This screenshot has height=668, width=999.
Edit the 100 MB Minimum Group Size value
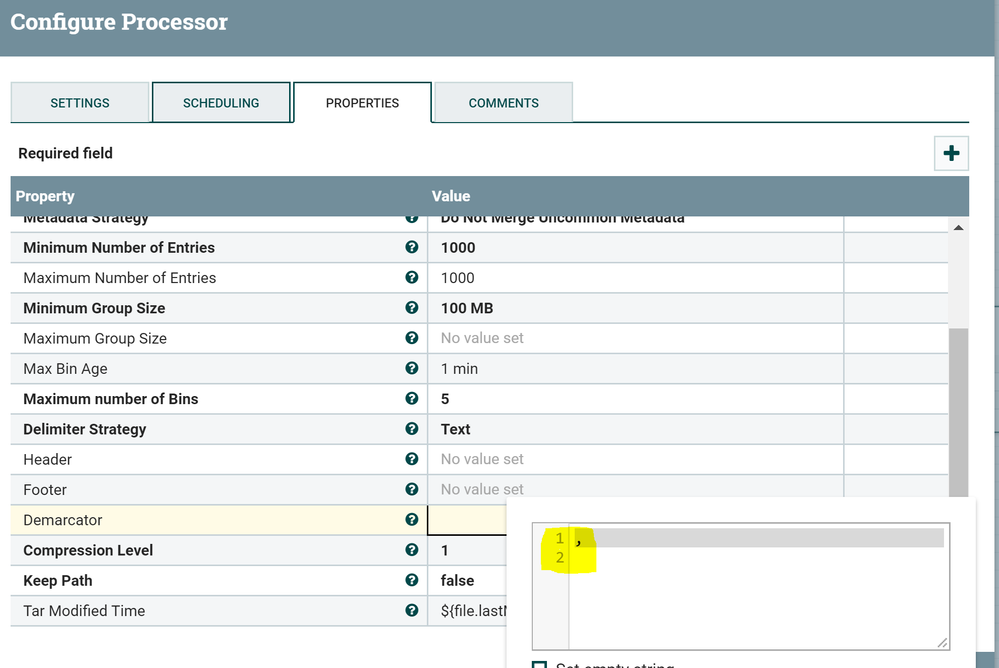point(635,308)
